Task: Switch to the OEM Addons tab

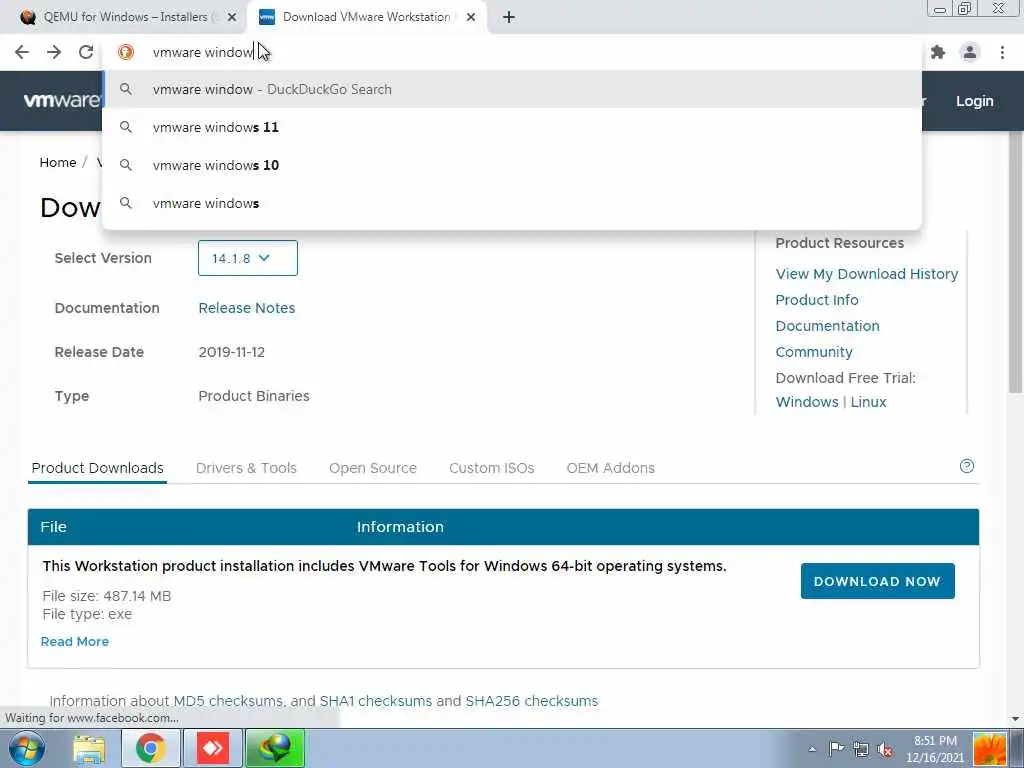Action: click(x=611, y=468)
